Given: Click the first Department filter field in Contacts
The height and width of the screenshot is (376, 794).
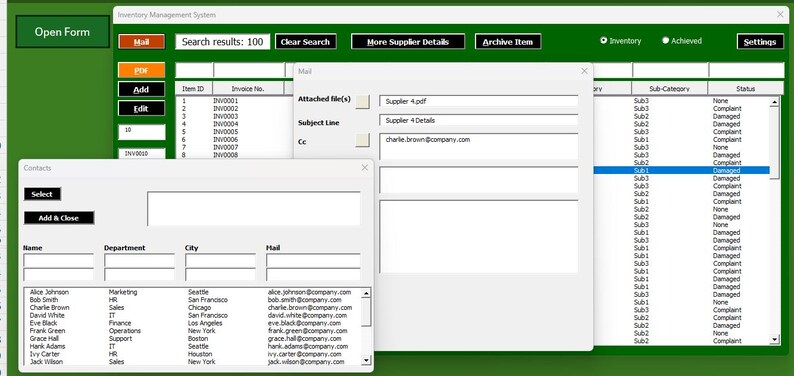Looking at the screenshot, I should [139, 261].
